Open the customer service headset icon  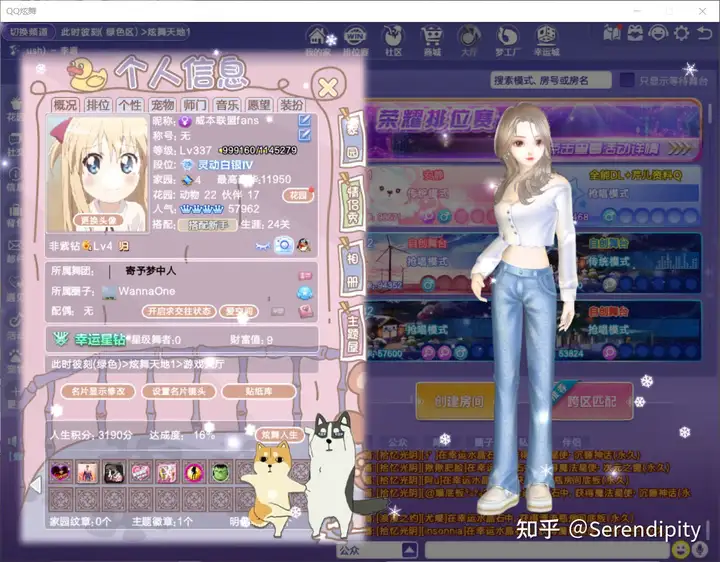(x=658, y=33)
